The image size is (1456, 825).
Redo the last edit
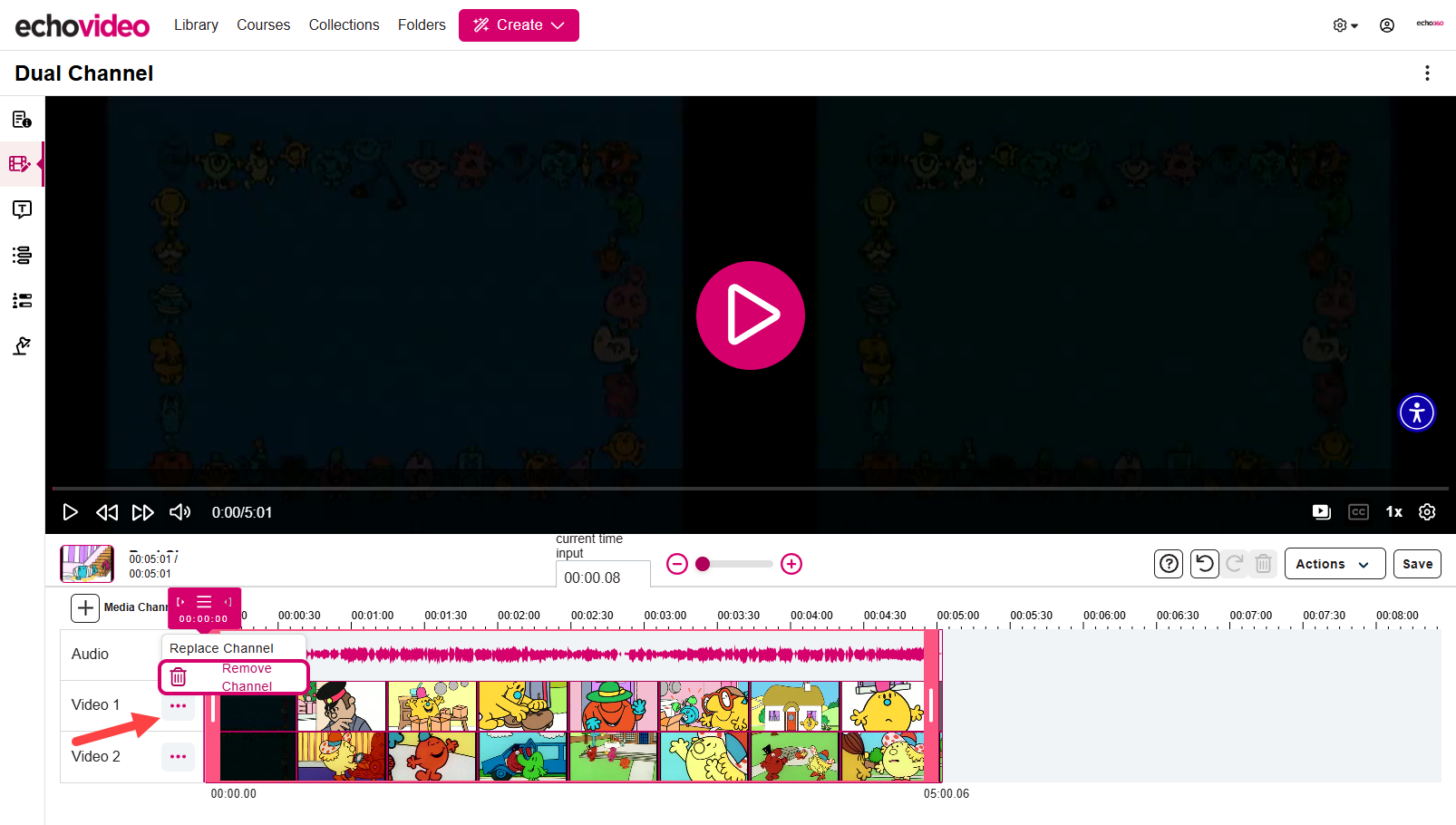[1234, 564]
